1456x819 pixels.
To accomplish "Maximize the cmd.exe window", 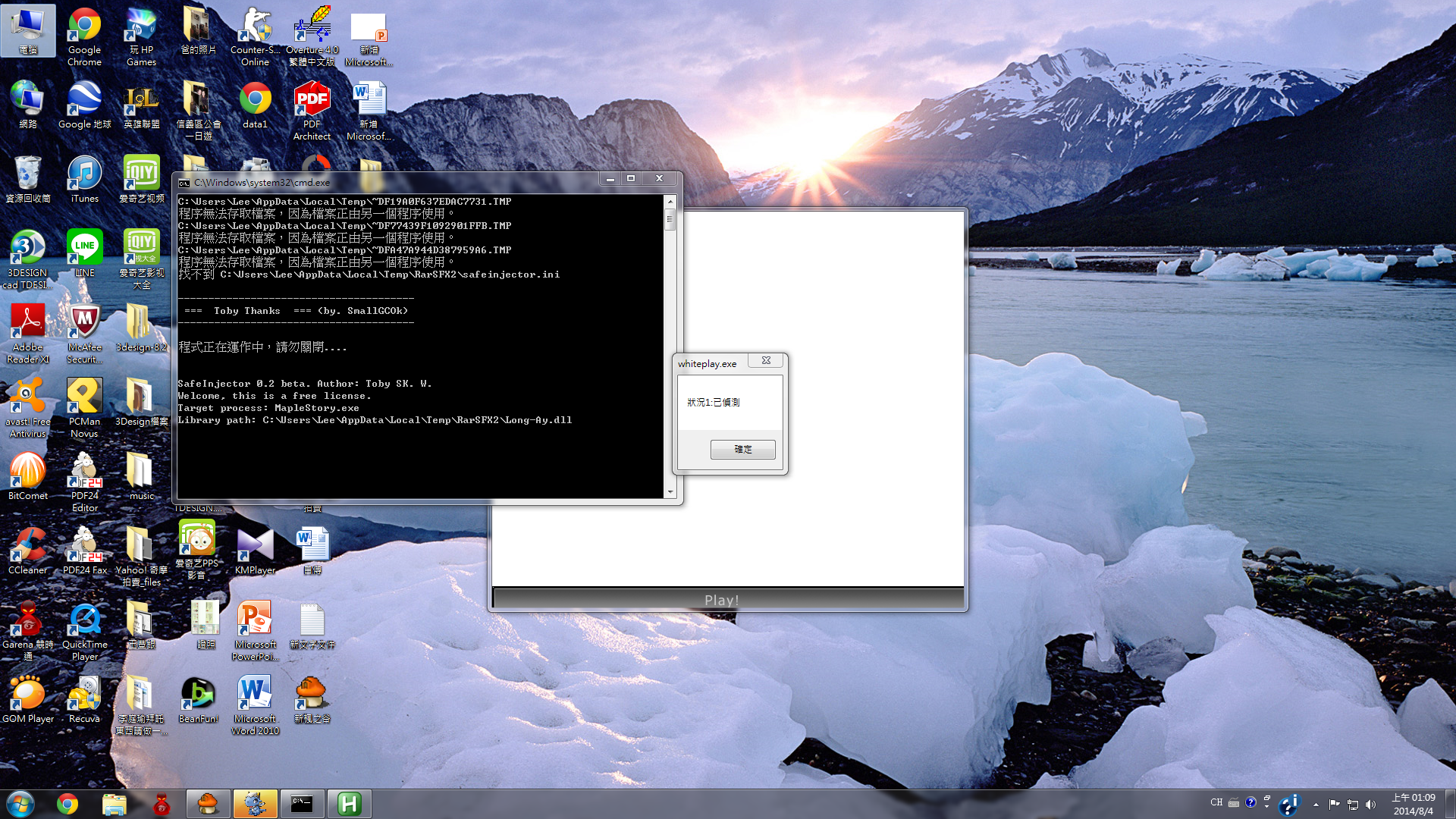I will [630, 178].
